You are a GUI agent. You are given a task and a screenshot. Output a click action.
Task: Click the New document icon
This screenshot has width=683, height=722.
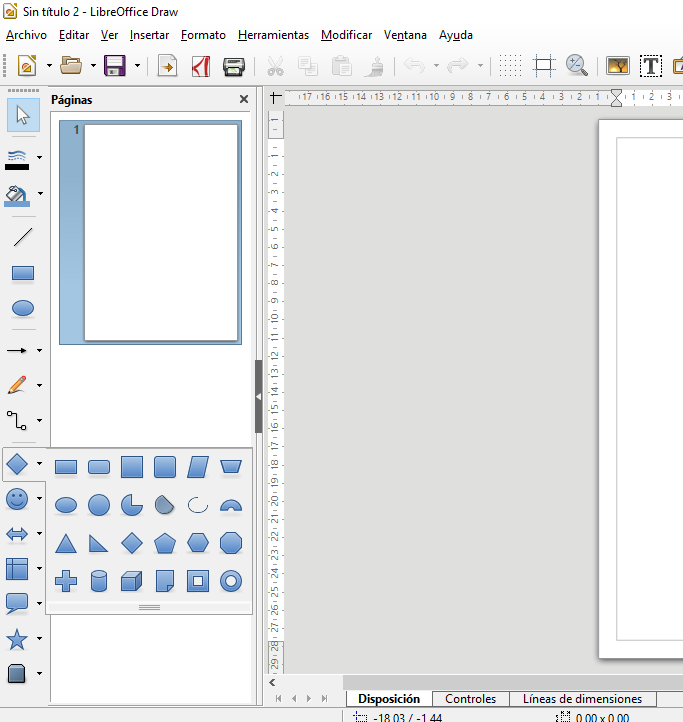pyautogui.click(x=27, y=65)
